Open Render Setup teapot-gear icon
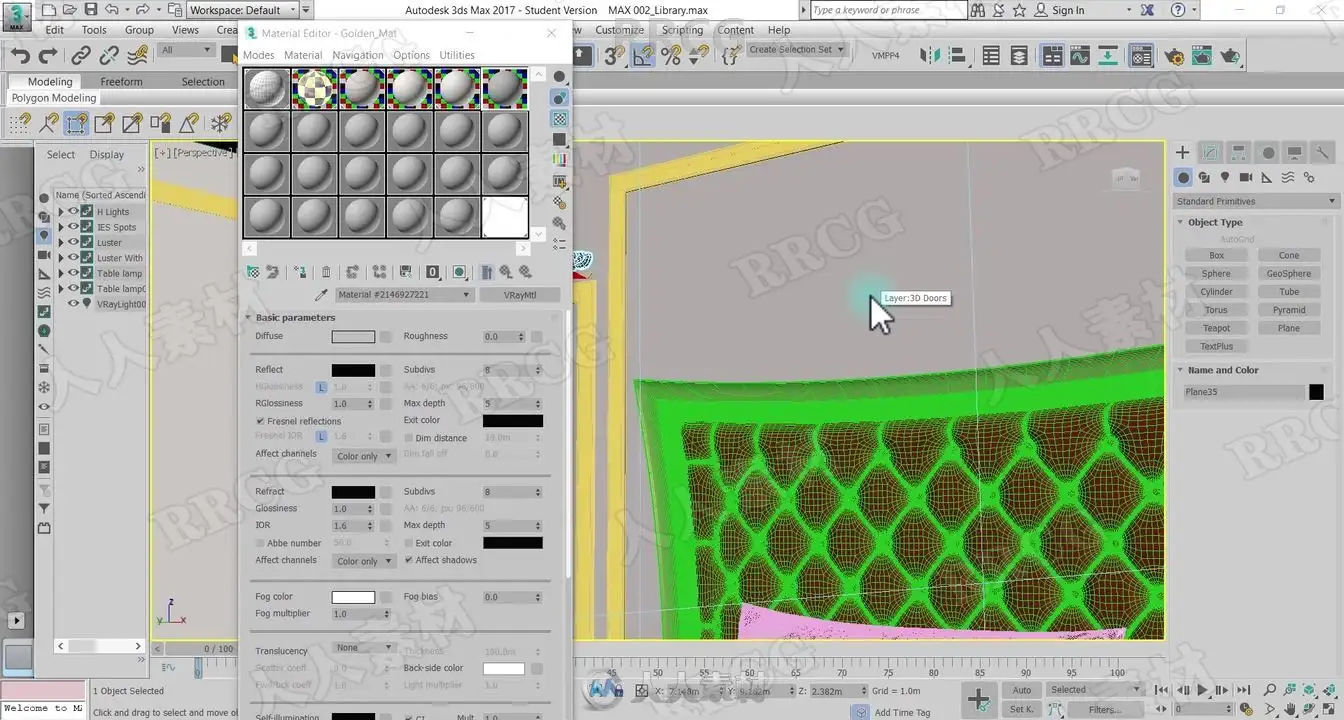The height and width of the screenshot is (720, 1344). click(1174, 56)
